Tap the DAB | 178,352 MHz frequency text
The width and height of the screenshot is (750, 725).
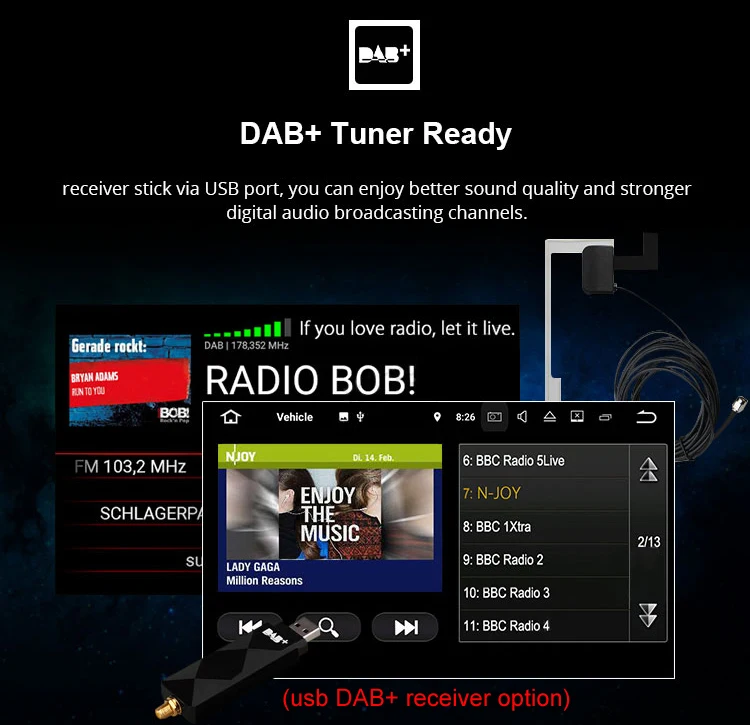click(x=246, y=345)
